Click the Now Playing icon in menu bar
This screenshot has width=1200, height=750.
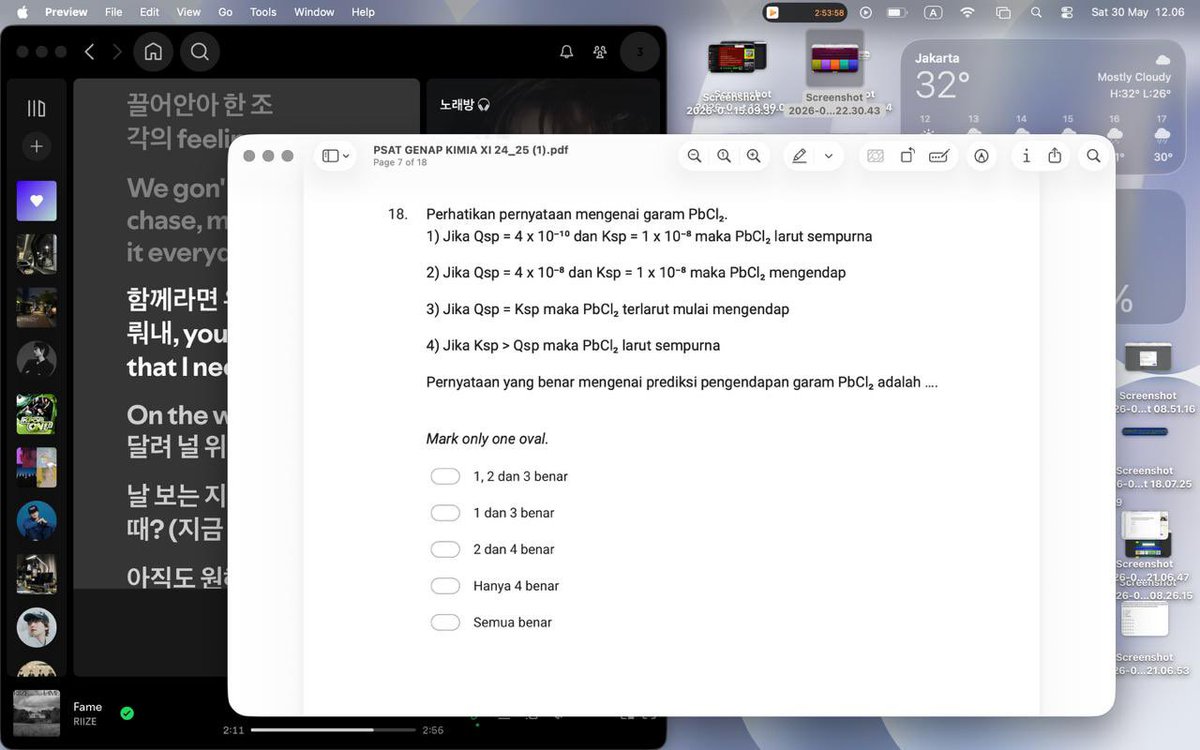point(866,12)
